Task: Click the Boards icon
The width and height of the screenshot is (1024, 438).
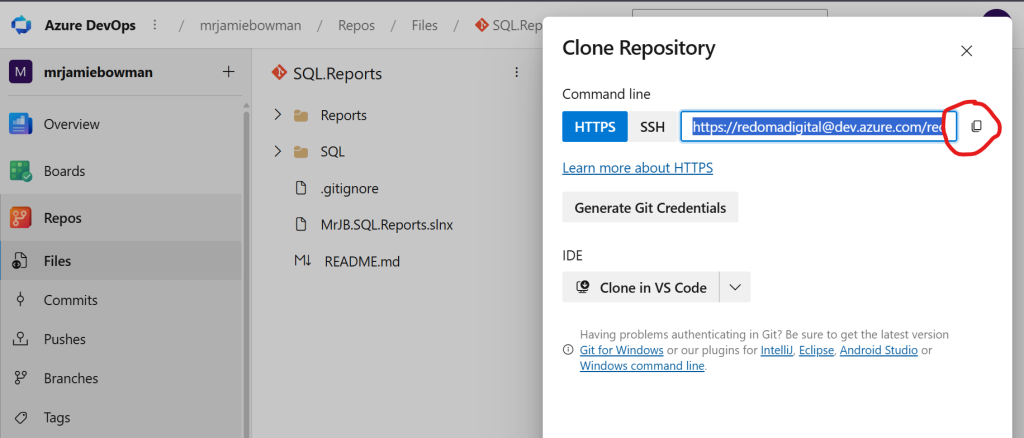Action: pyautogui.click(x=21, y=171)
